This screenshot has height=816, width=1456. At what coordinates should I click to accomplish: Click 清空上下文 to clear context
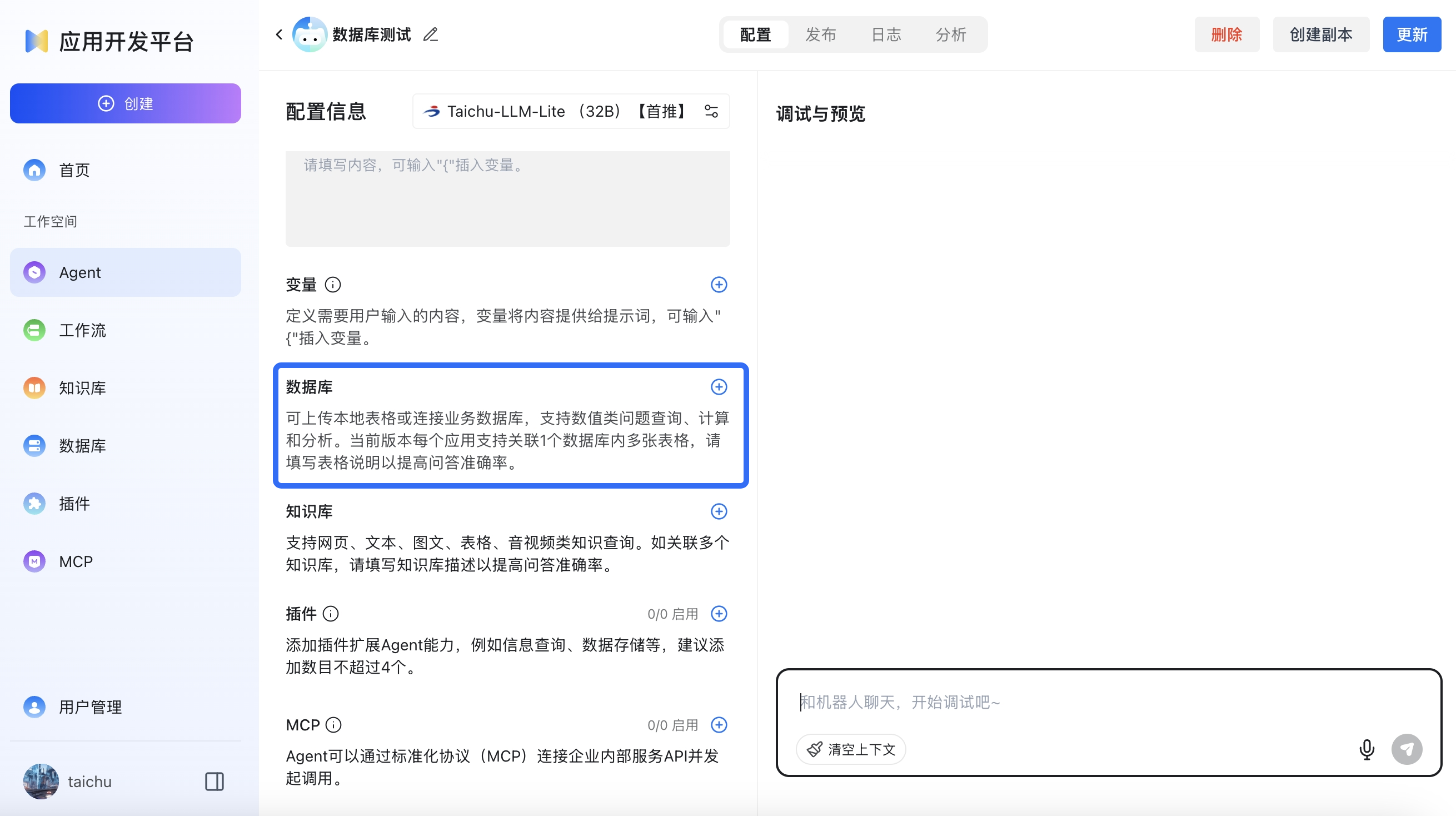(850, 749)
